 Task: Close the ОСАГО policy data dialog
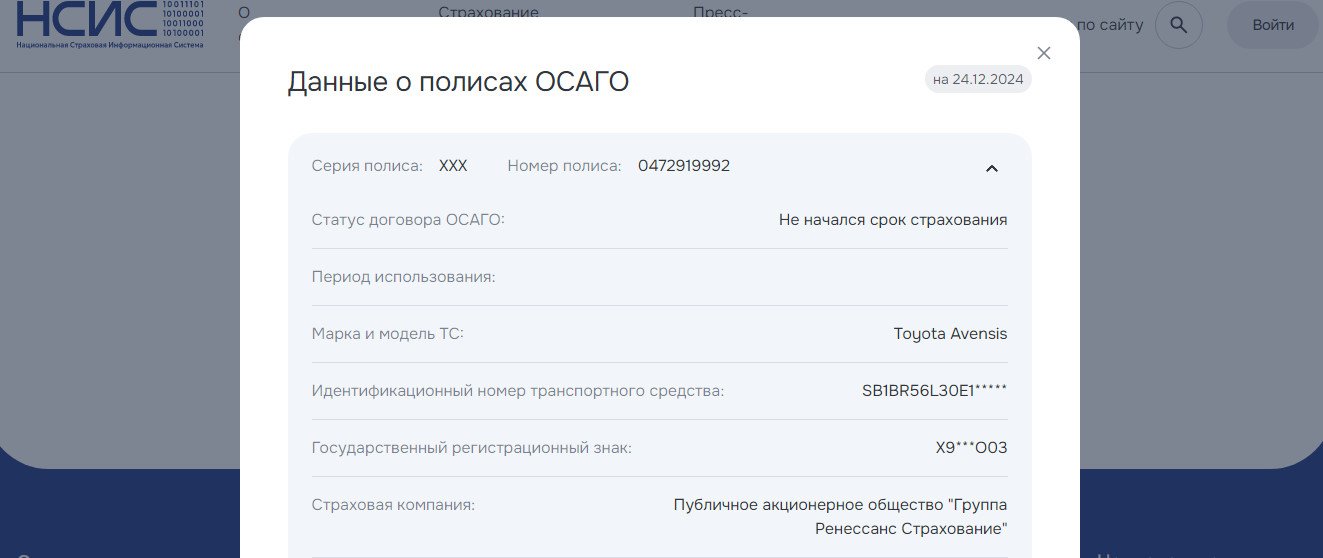[1043, 53]
